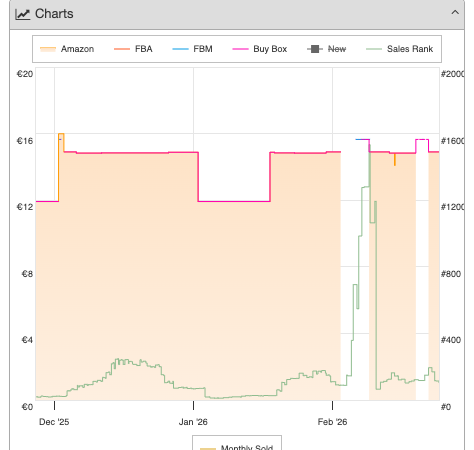Screen dimensions: 474x450
Task: Click the Dec '25 axis label
Action: coord(54,422)
